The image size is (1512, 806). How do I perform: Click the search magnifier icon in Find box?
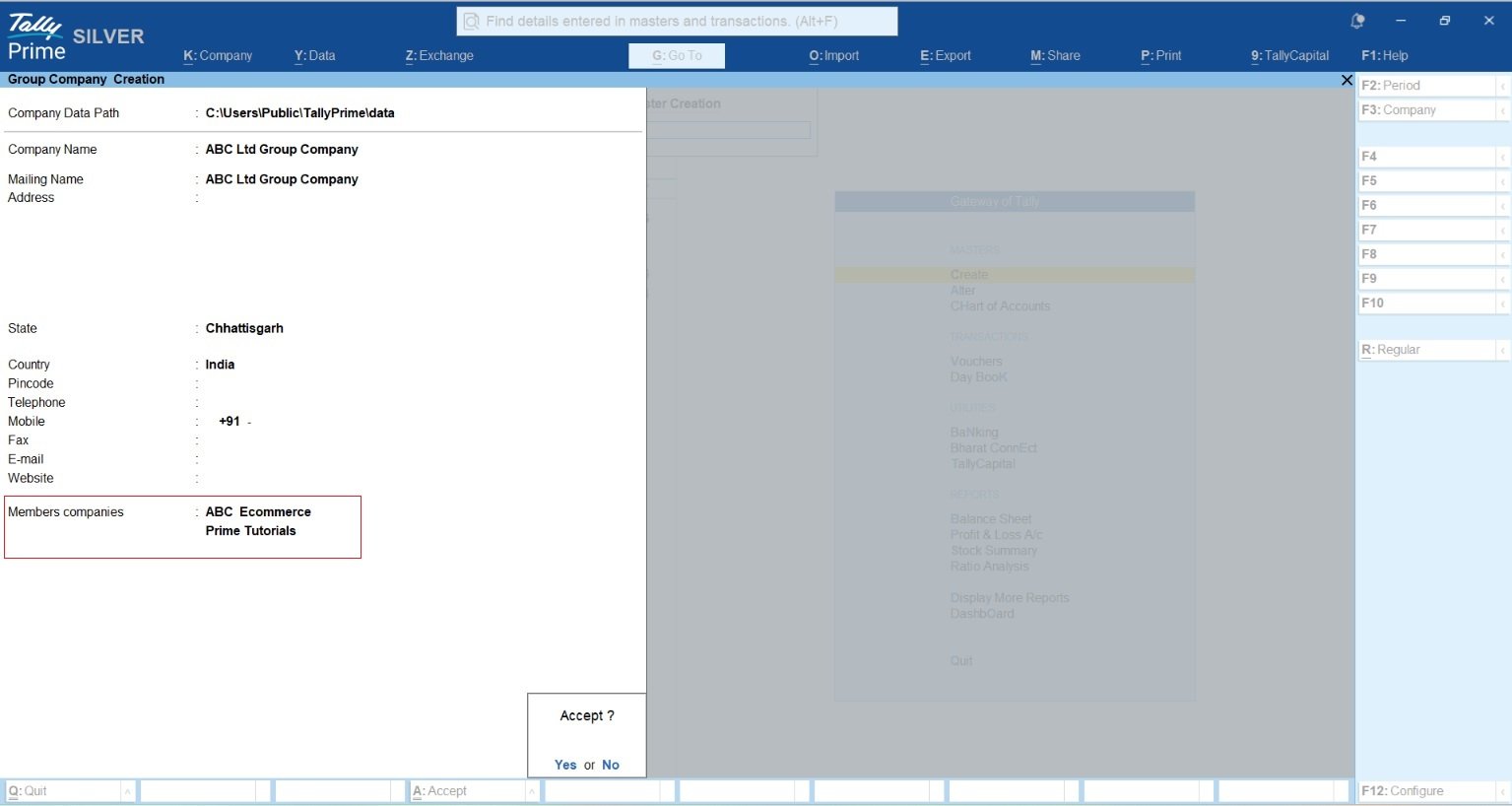tap(472, 21)
